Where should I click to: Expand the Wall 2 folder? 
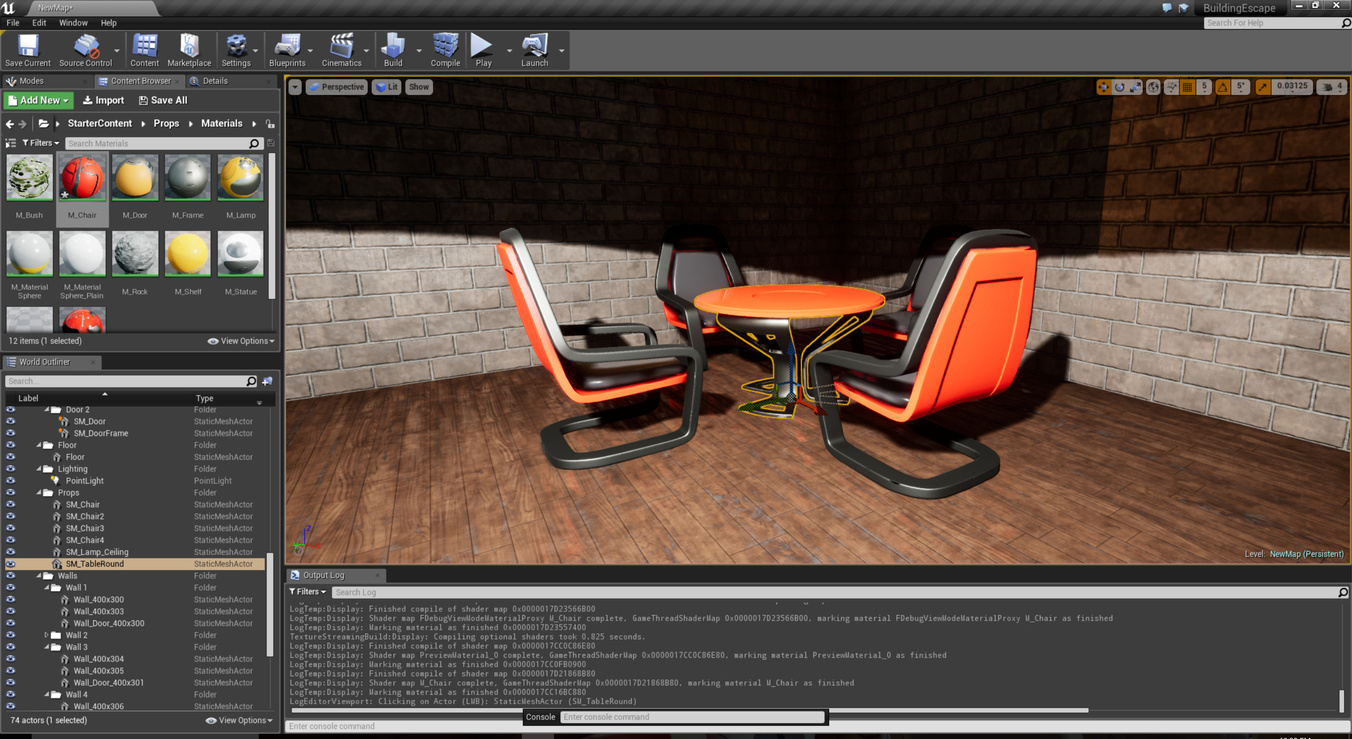tap(46, 635)
